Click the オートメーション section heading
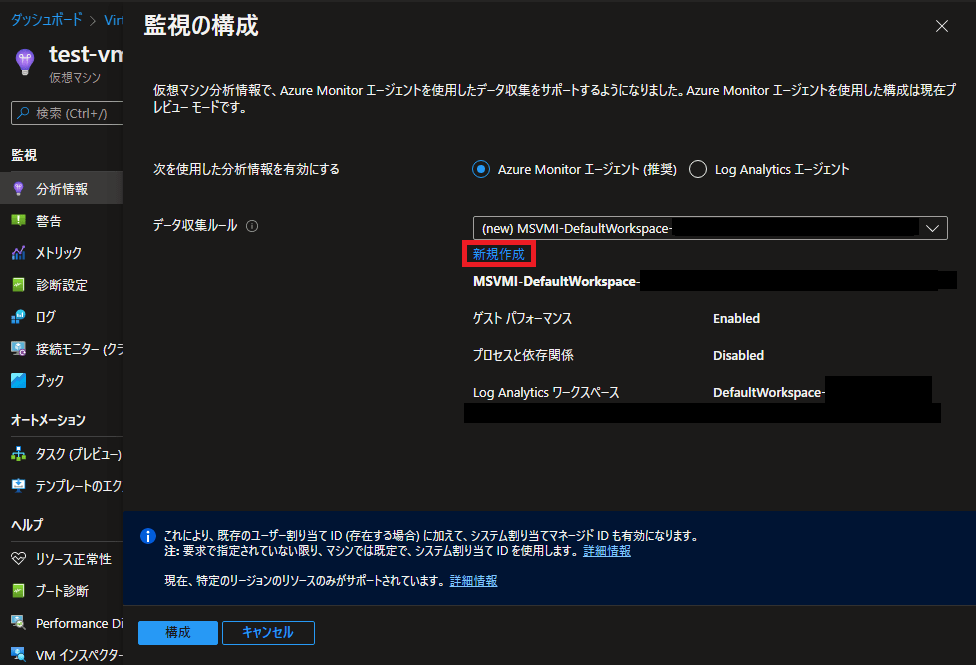The image size is (976, 665). pos(49,420)
